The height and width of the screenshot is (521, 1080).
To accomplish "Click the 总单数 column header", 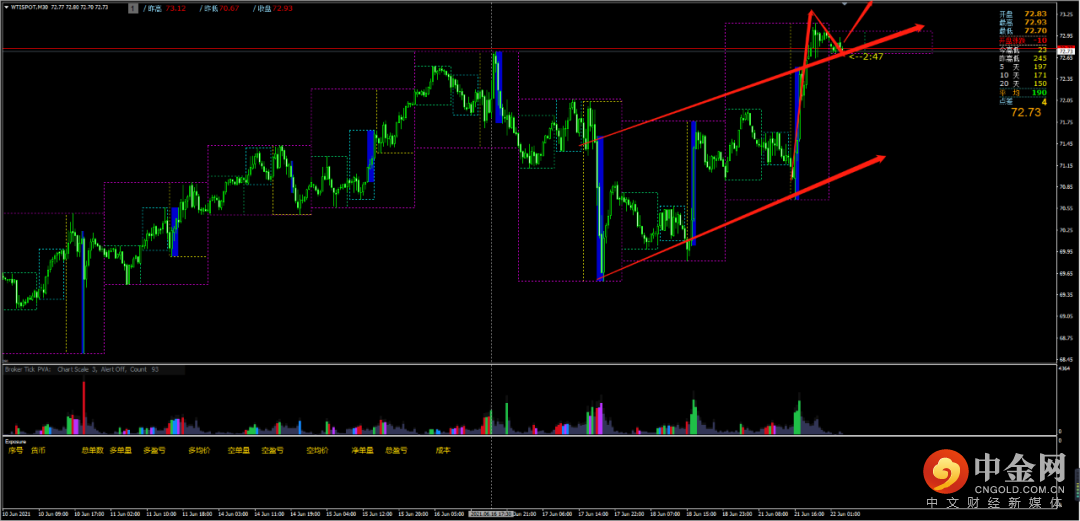I will 92,450.
